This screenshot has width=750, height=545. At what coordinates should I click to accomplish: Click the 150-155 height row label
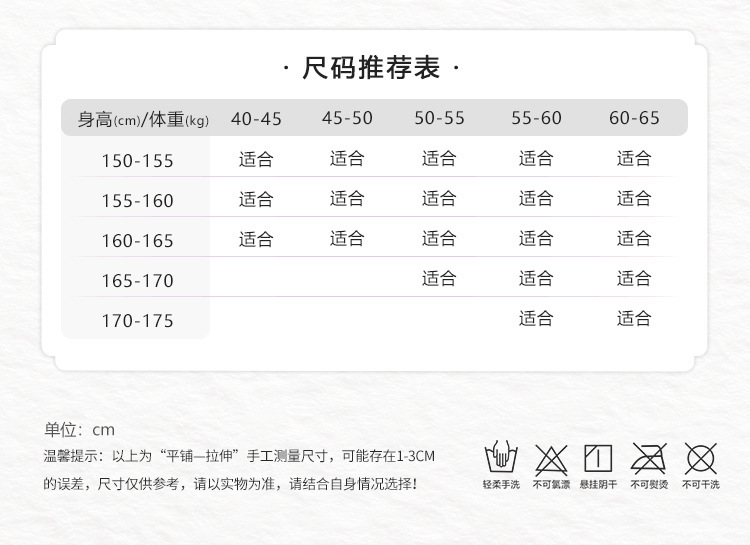coord(137,161)
